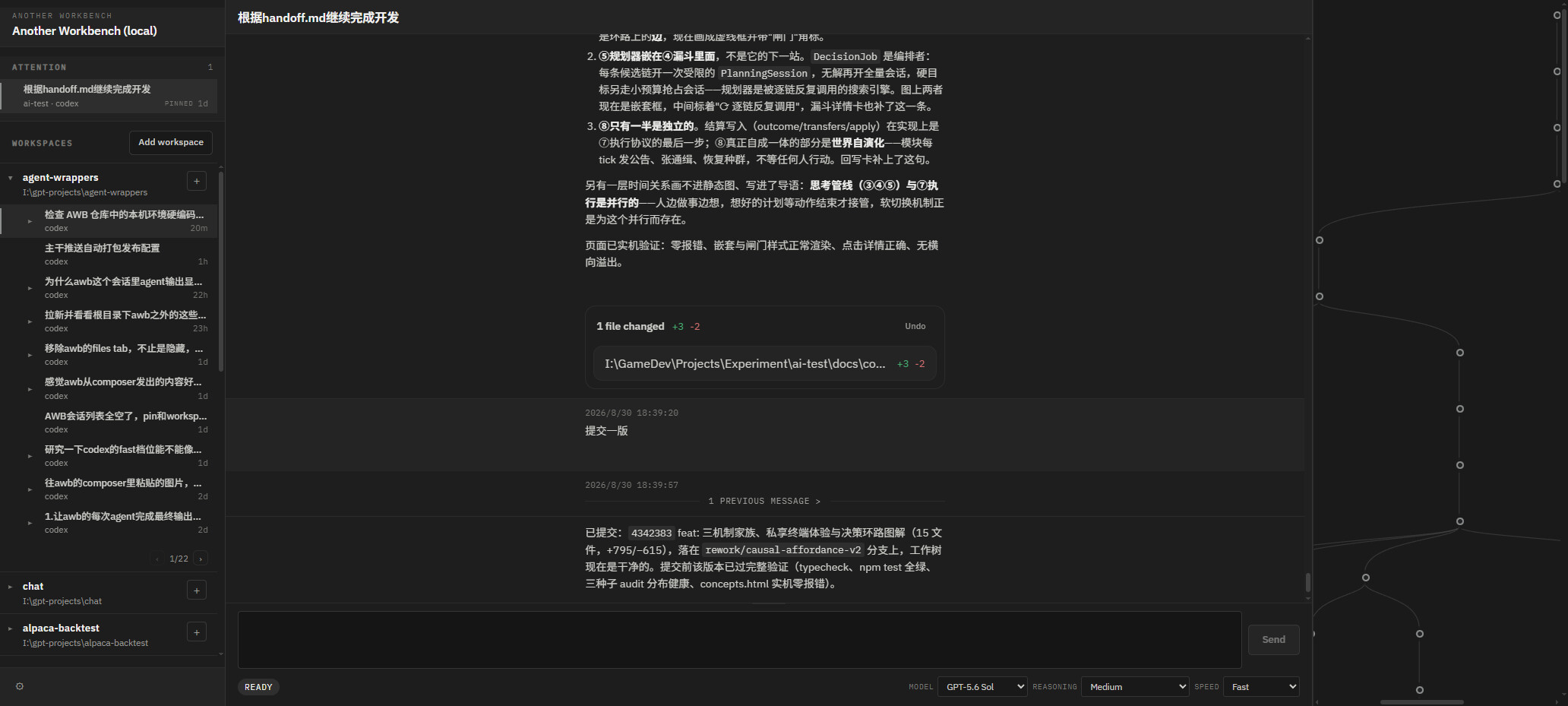This screenshot has width=1568, height=706.
Task: Expand the session 为什么awb这个会话里agent输出
Action: click(x=30, y=288)
